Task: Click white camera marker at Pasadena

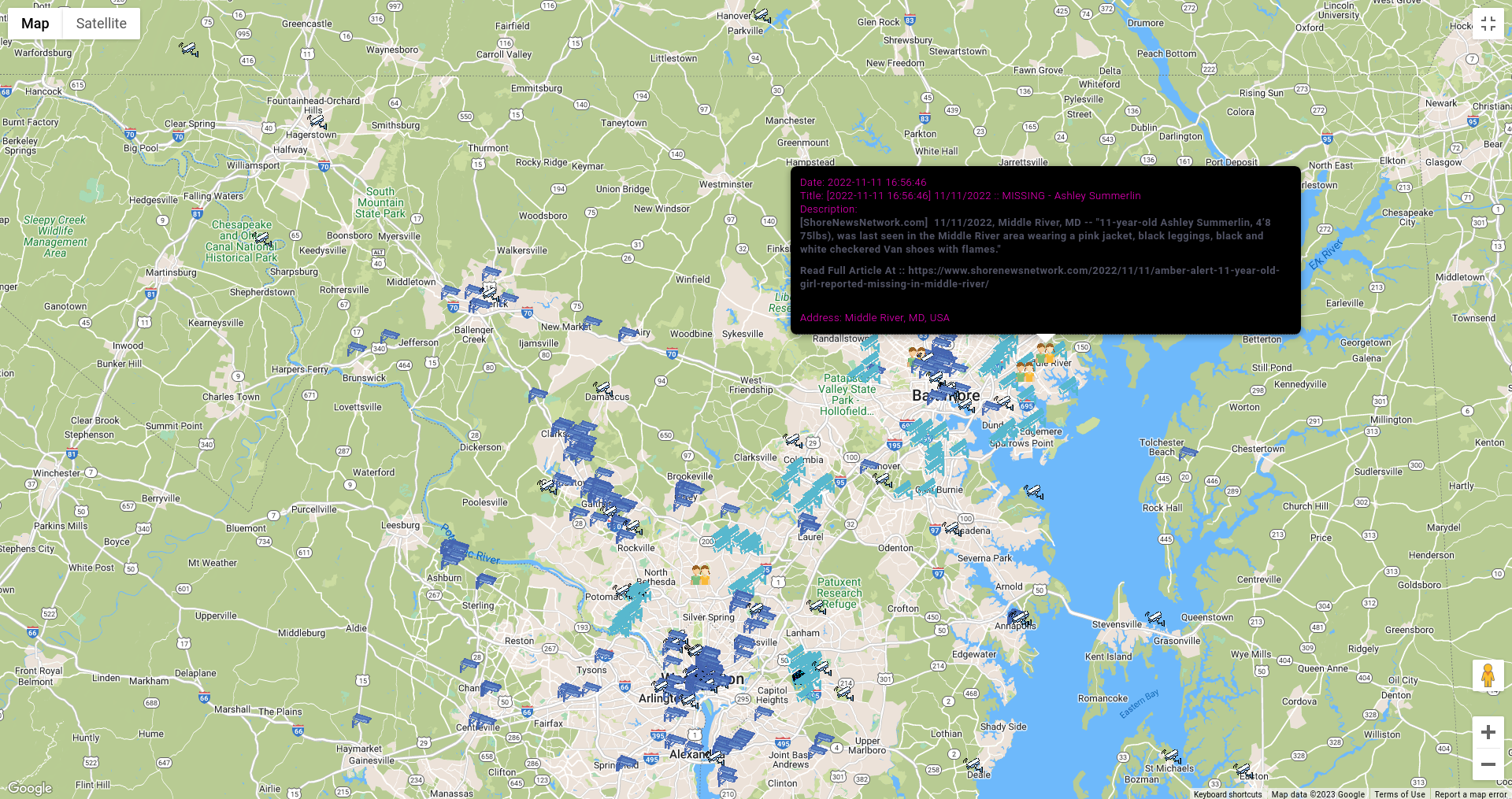Action: point(952,528)
